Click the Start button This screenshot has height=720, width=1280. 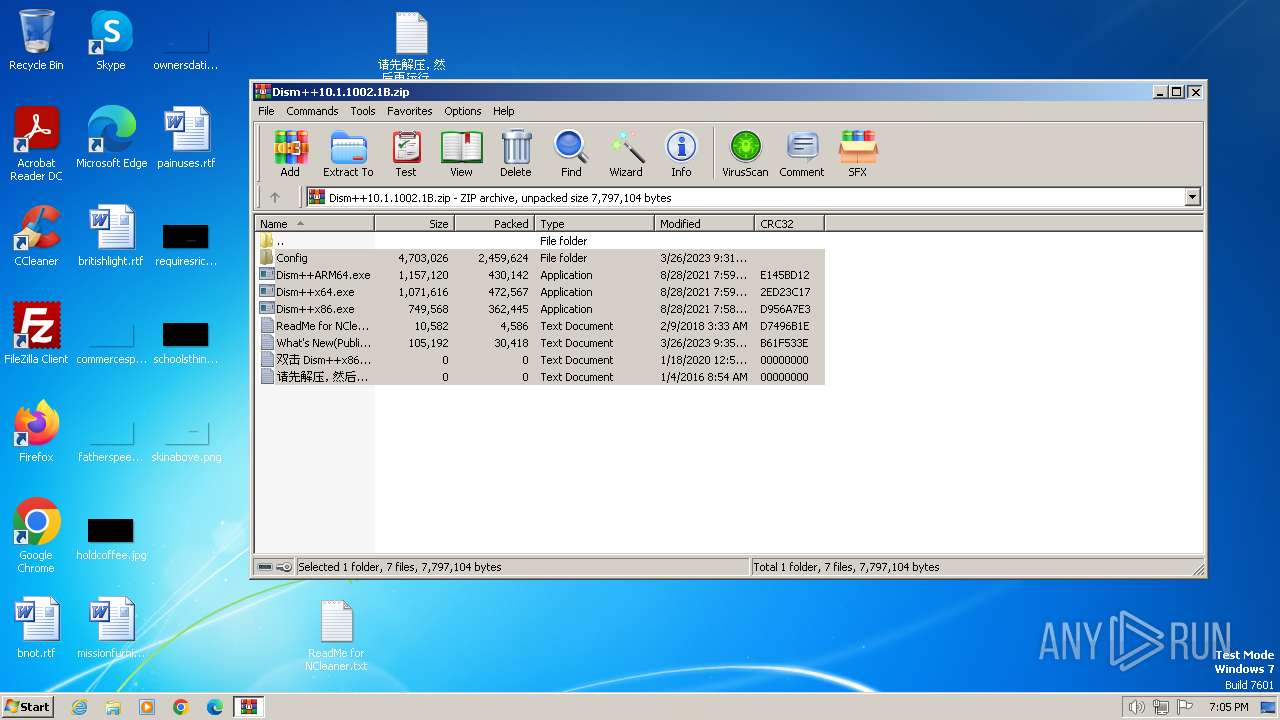[27, 706]
